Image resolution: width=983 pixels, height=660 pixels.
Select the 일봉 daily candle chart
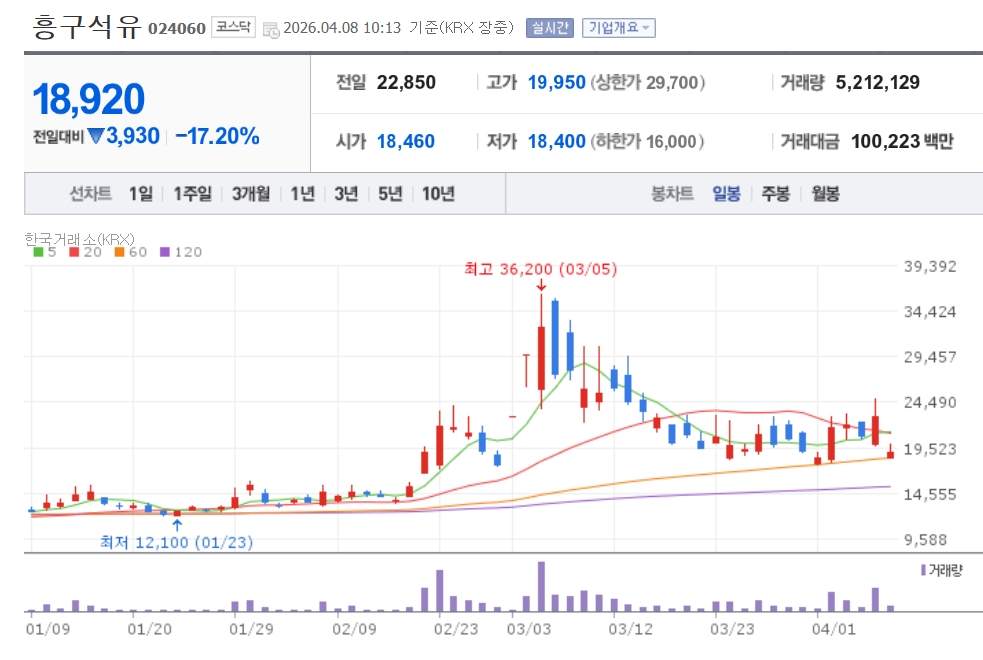(726, 194)
